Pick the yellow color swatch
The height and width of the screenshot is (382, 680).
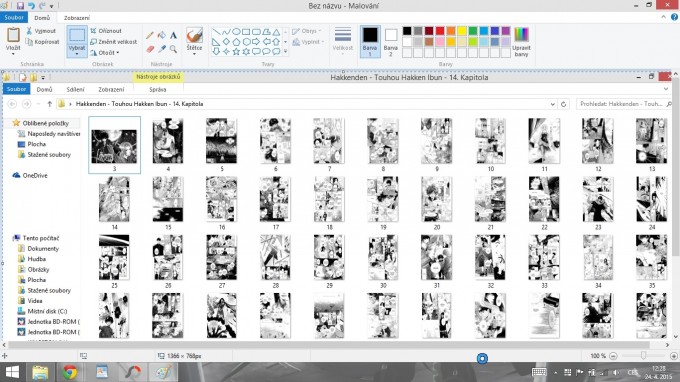point(462,31)
